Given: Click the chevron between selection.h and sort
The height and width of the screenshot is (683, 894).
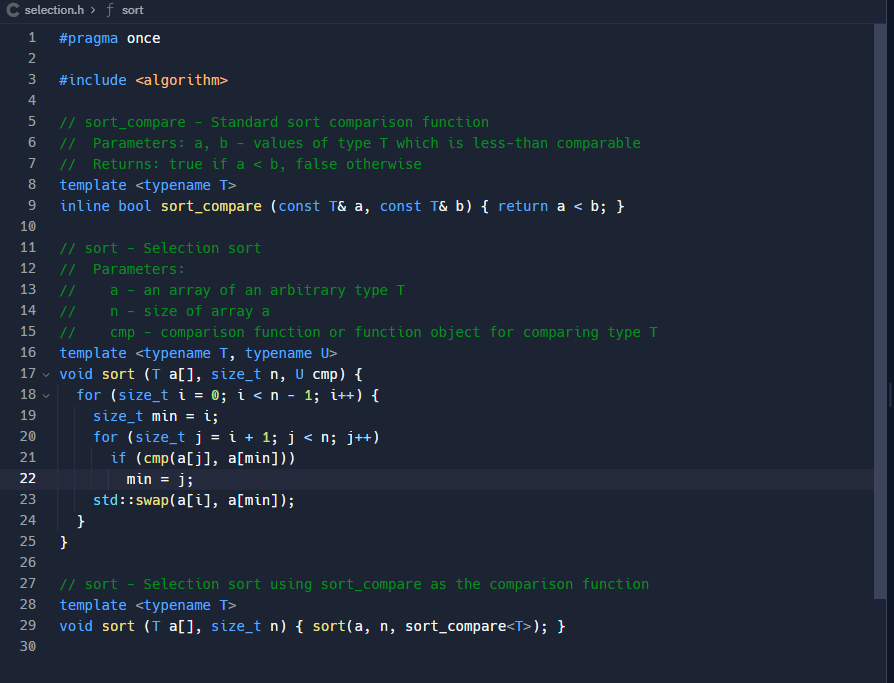Looking at the screenshot, I should tap(94, 10).
